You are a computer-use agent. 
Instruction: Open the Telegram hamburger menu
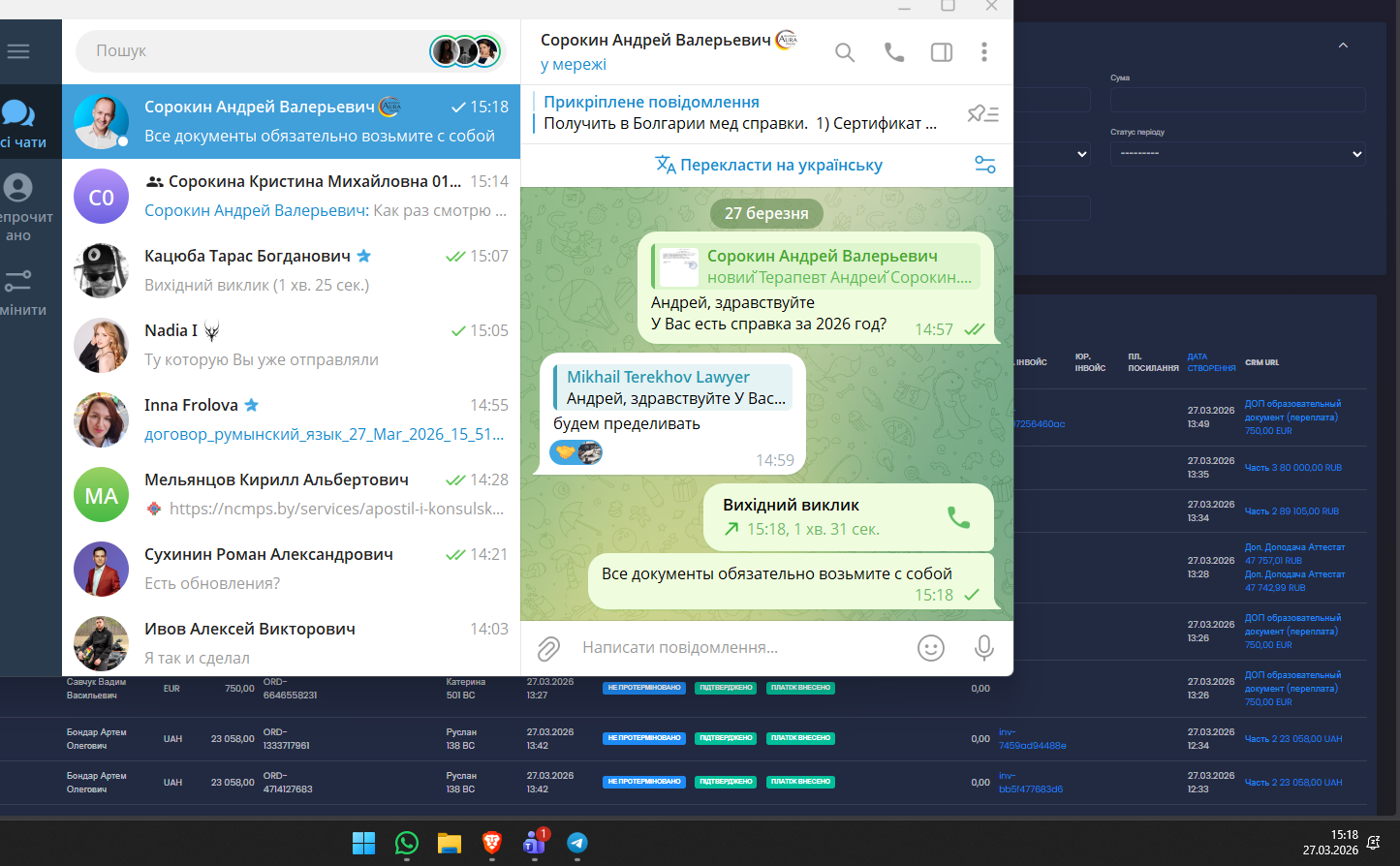click(x=17, y=51)
